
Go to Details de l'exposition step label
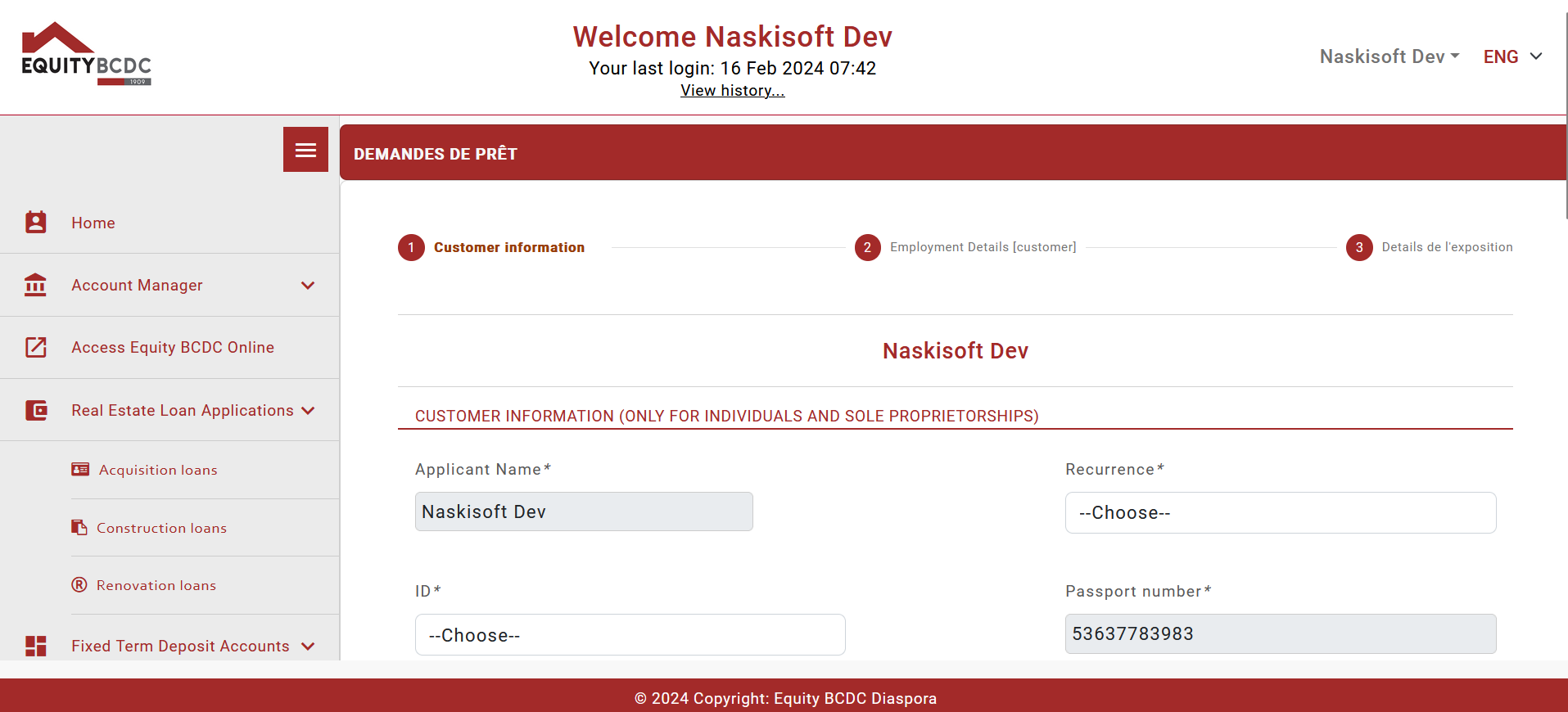point(1448,247)
